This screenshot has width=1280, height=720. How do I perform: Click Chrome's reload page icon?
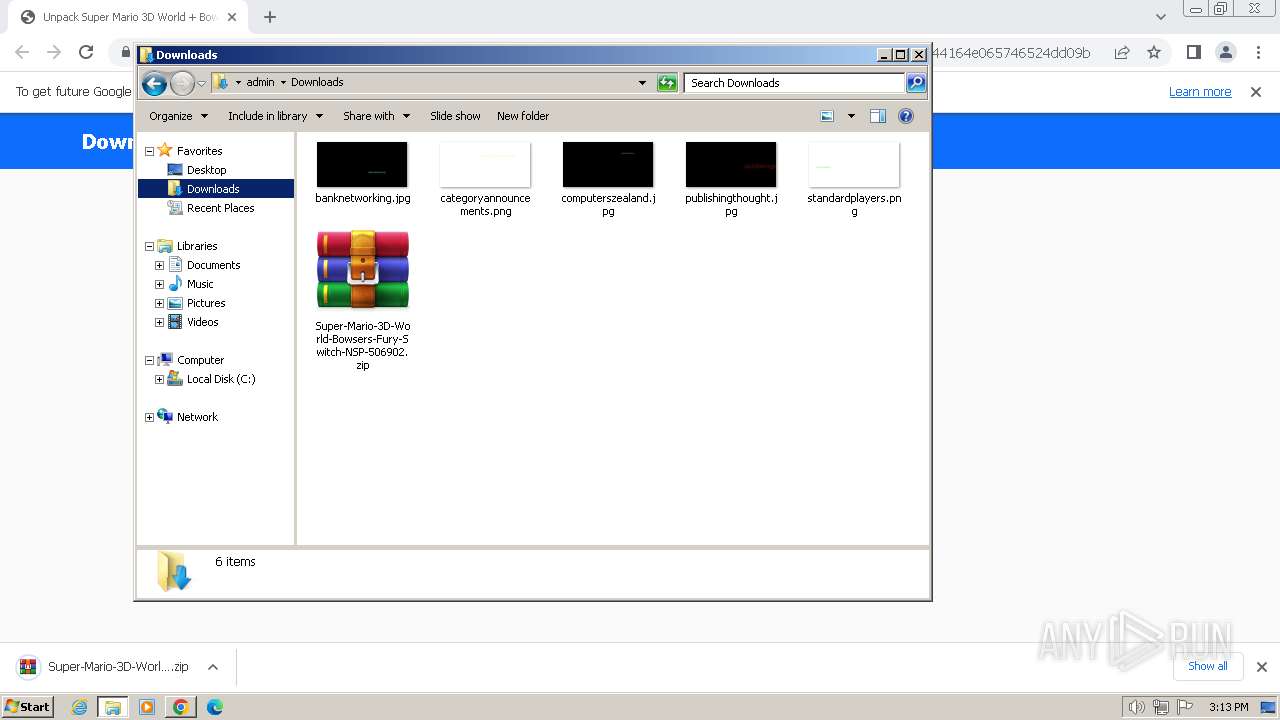tap(86, 52)
